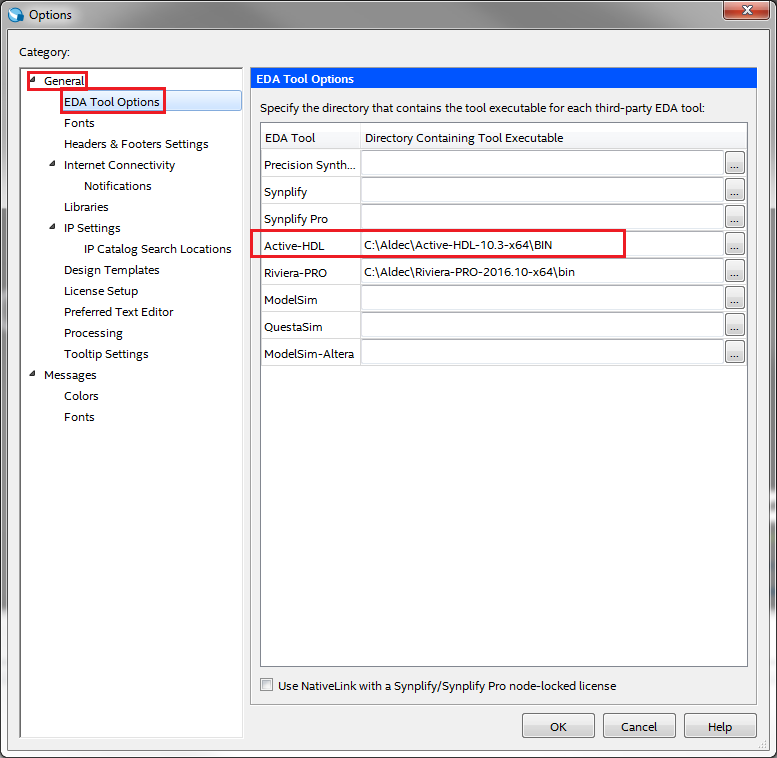The height and width of the screenshot is (758, 777).
Task: Open Help for the Options dialog
Action: [720, 726]
